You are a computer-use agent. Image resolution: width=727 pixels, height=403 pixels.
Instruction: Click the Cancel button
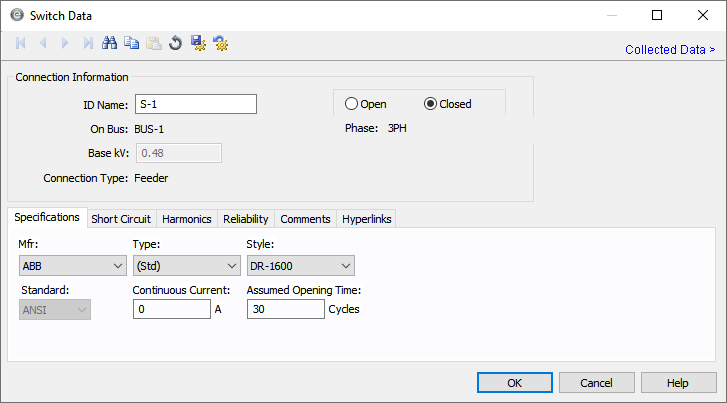click(x=596, y=383)
